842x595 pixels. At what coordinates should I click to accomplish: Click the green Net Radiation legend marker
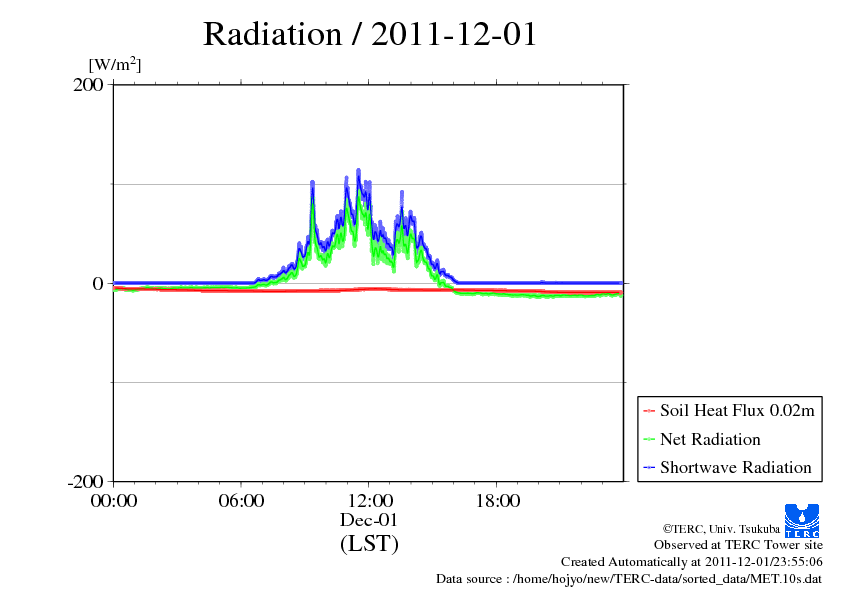pos(649,440)
